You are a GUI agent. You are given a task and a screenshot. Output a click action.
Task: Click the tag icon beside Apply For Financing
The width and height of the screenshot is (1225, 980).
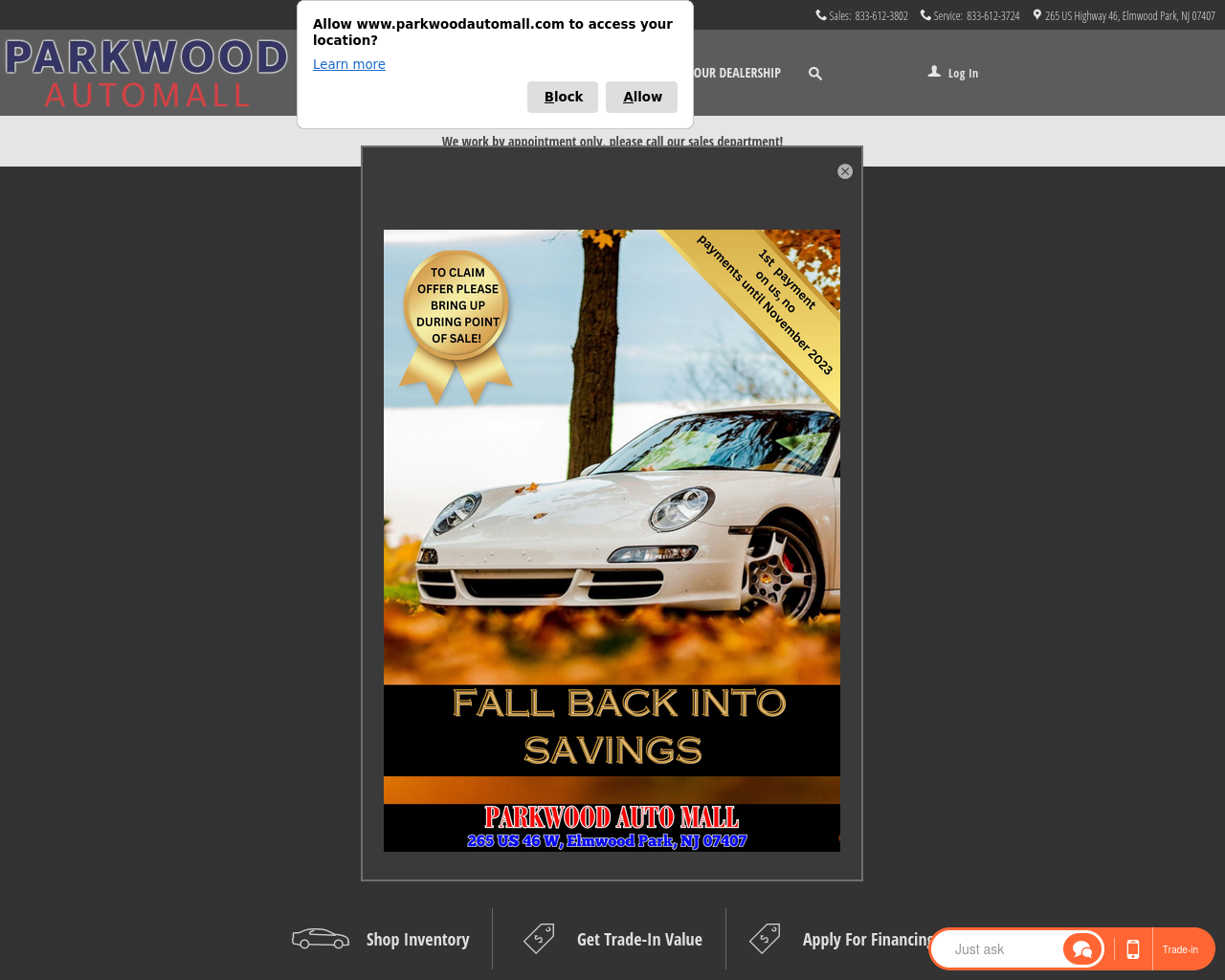click(765, 939)
